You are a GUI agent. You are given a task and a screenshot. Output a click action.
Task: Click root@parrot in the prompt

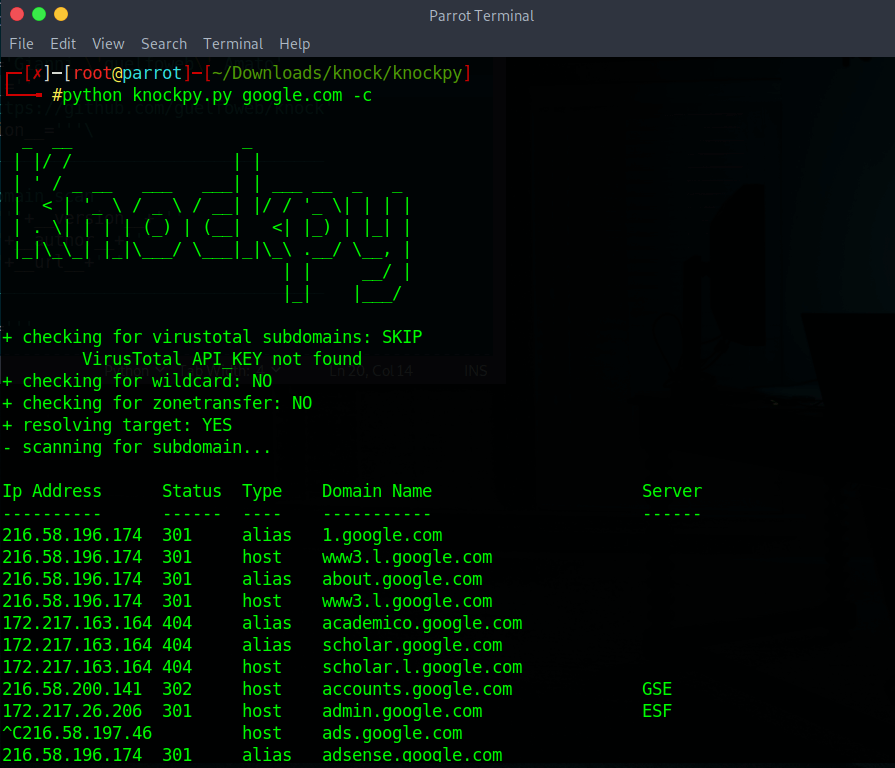(127, 73)
